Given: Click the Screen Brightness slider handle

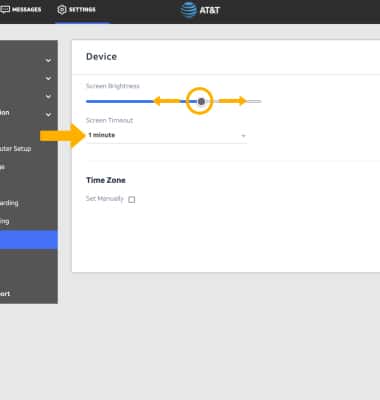Looking at the screenshot, I should point(201,101).
